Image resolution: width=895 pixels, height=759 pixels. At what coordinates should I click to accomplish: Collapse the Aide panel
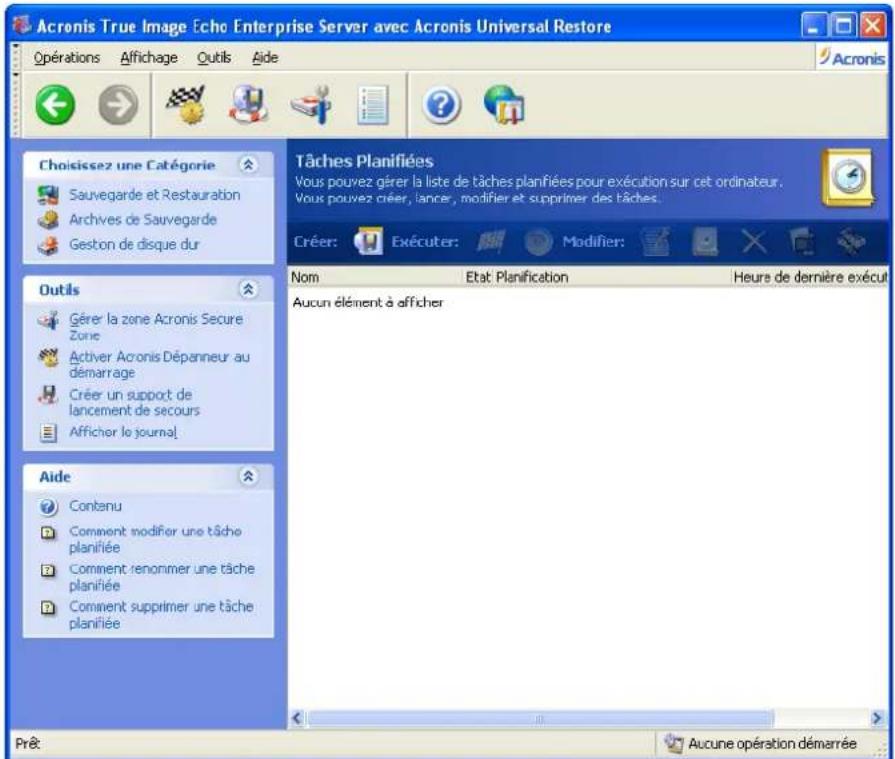(248, 476)
